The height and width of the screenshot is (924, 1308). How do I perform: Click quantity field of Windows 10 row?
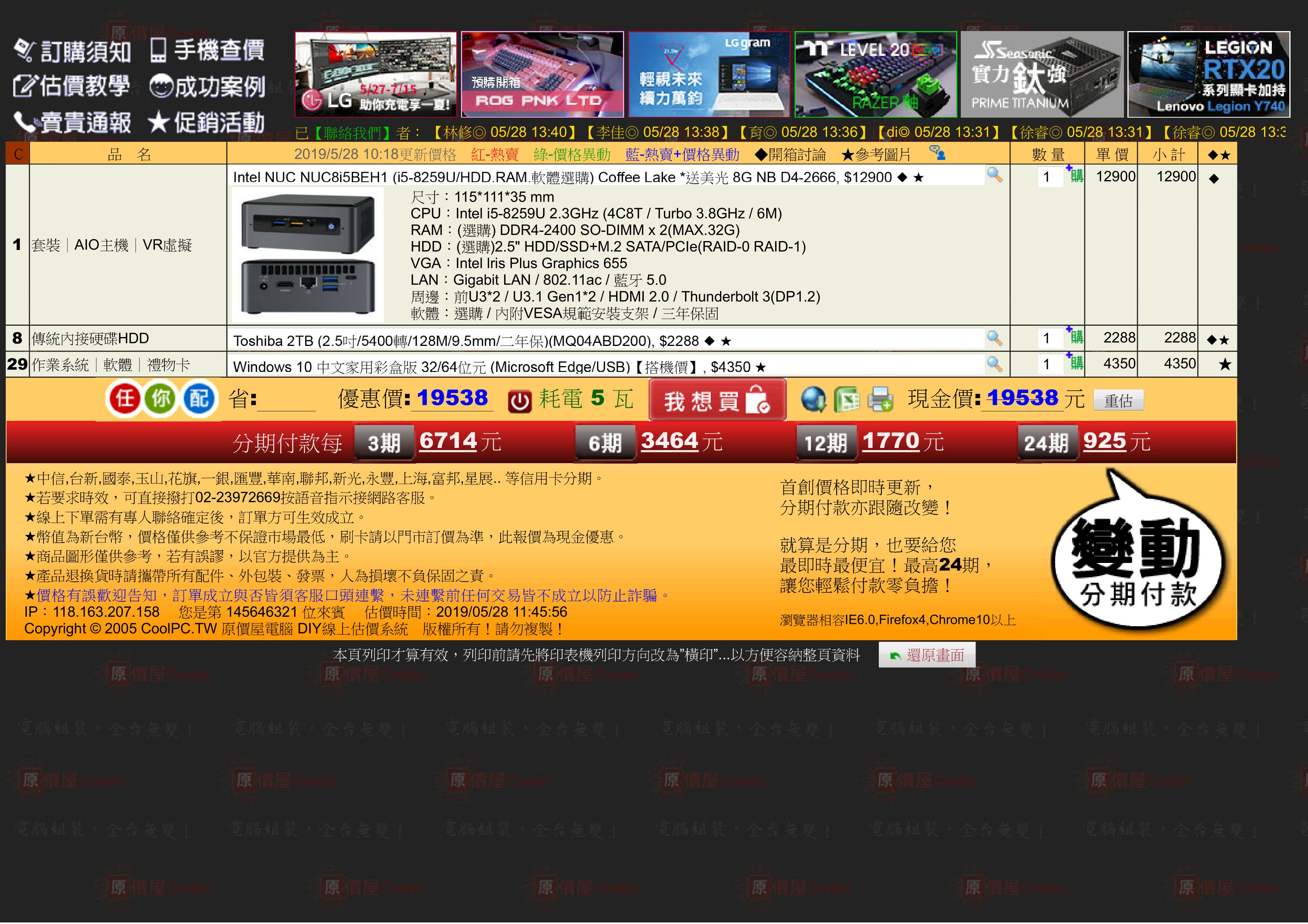point(1049,364)
